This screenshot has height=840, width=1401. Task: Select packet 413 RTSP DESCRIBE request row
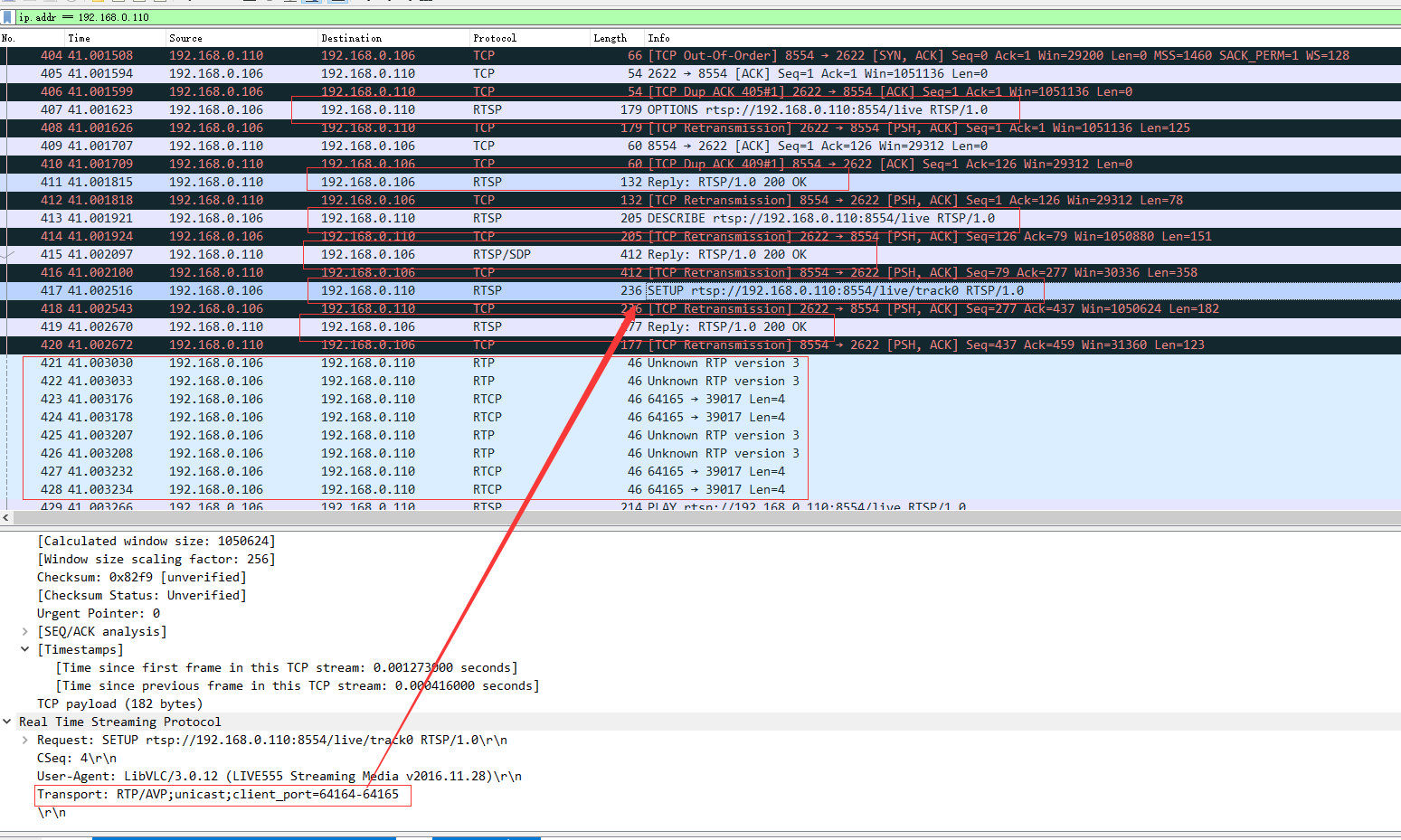[x=700, y=218]
